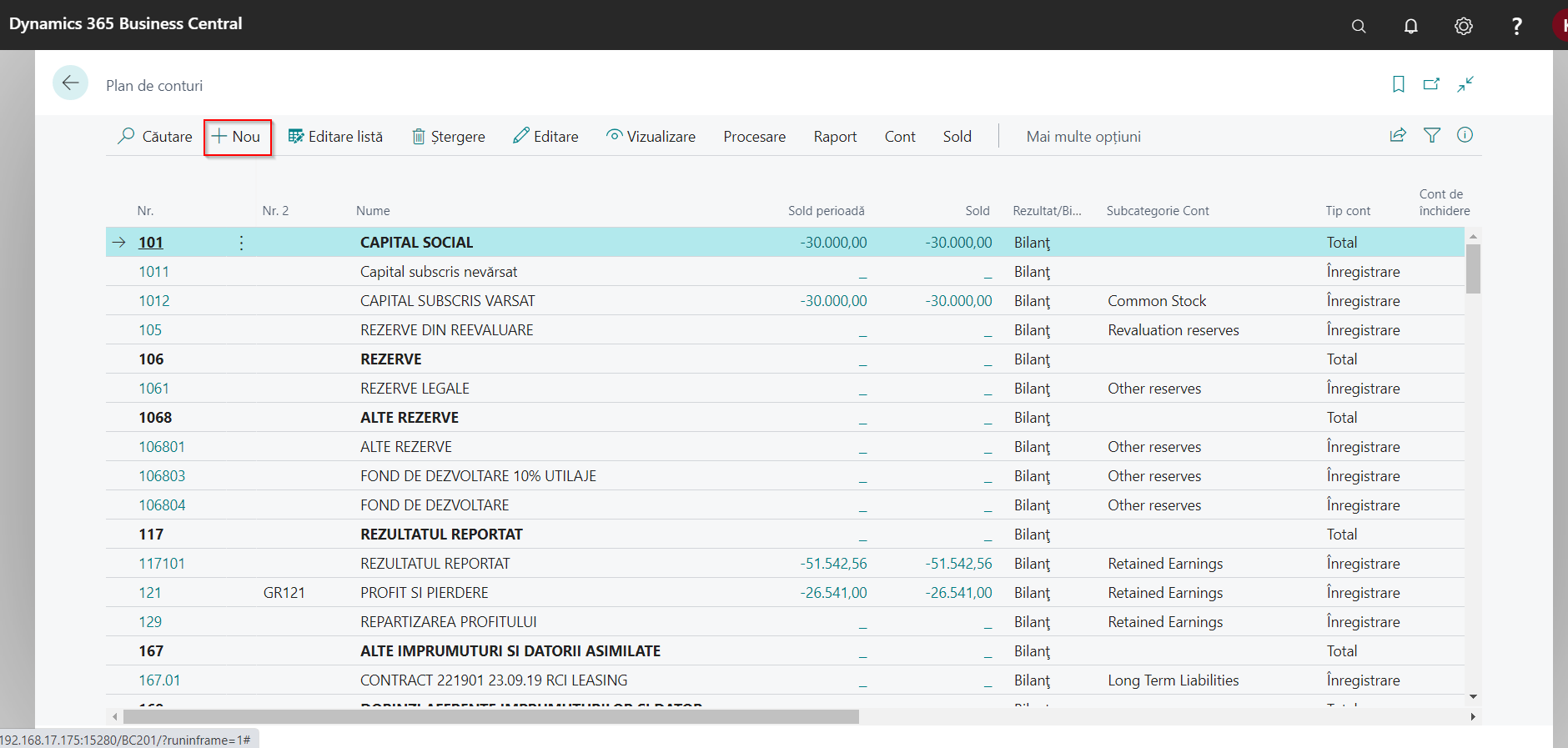Collapse the page with shrink arrows icon

pos(1465,84)
